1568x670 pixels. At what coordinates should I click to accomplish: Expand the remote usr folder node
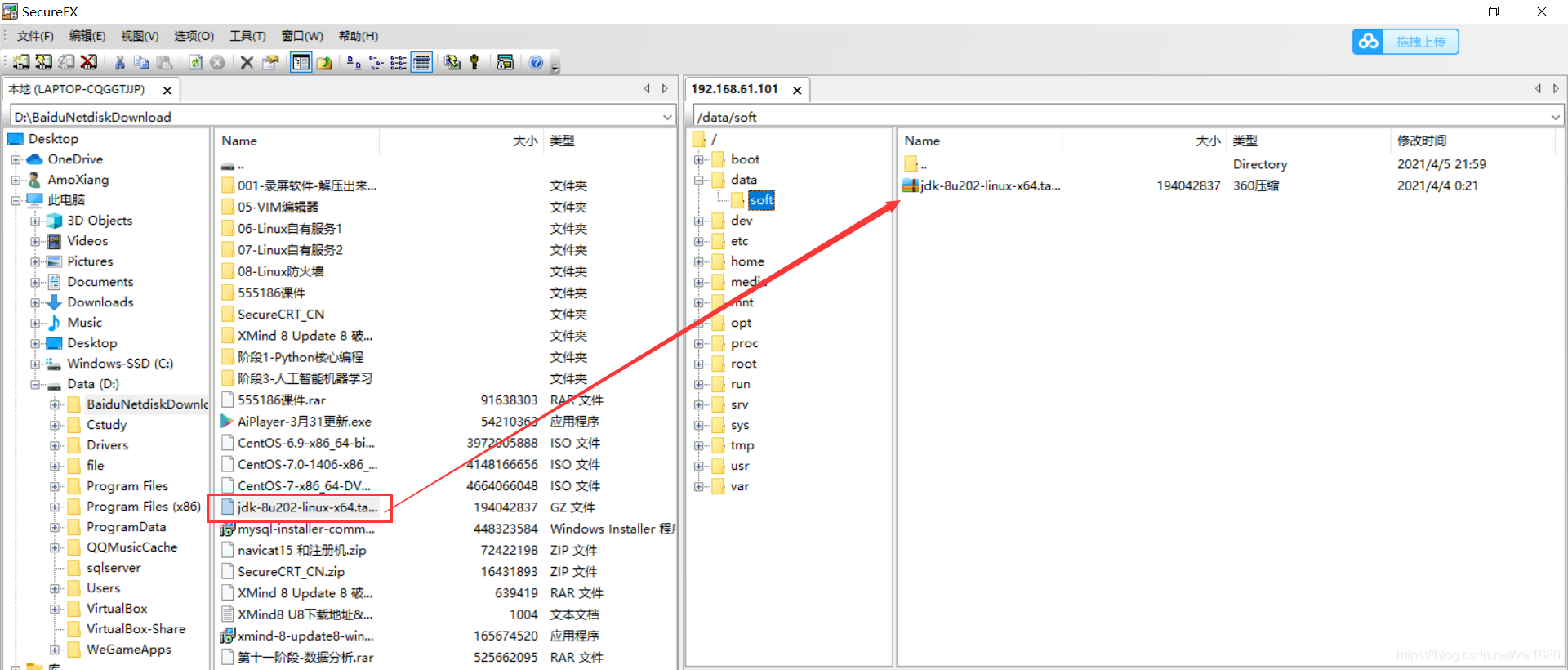pos(699,466)
